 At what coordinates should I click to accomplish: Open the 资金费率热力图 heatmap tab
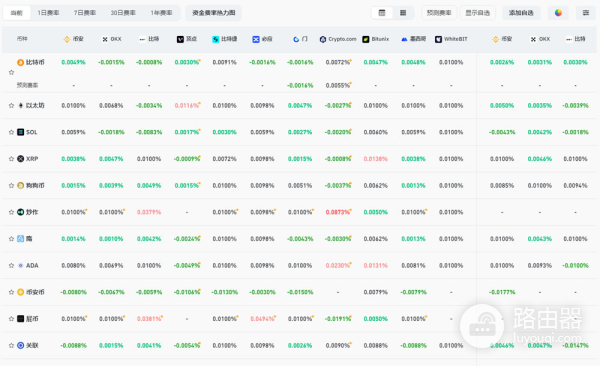click(214, 13)
